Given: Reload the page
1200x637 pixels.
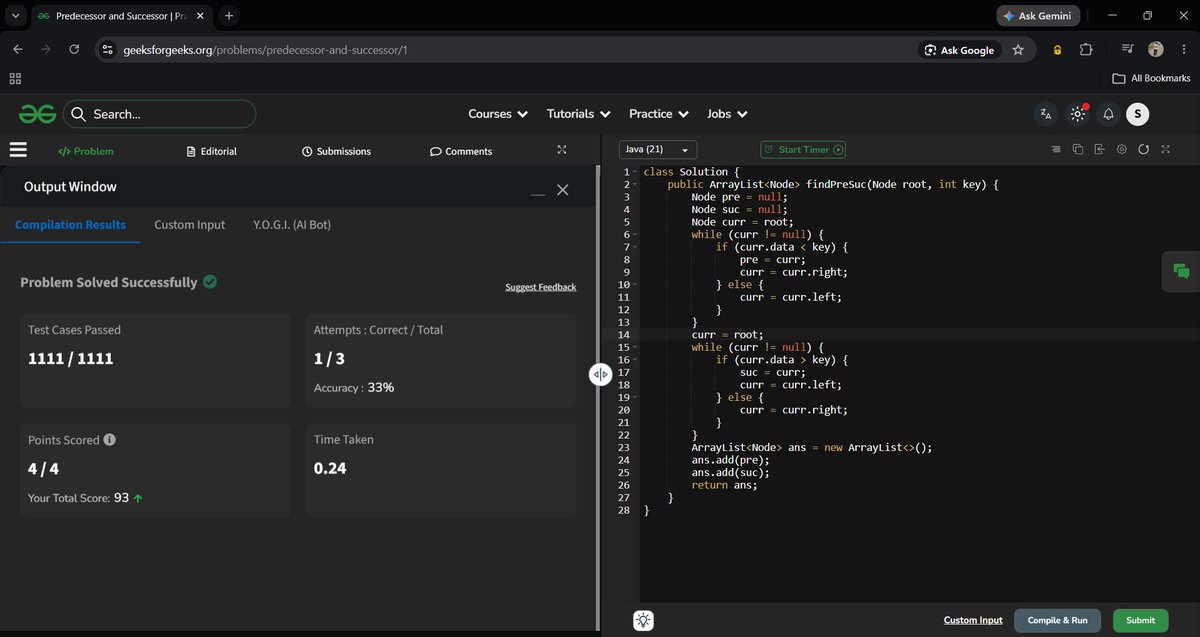Looking at the screenshot, I should [x=74, y=50].
